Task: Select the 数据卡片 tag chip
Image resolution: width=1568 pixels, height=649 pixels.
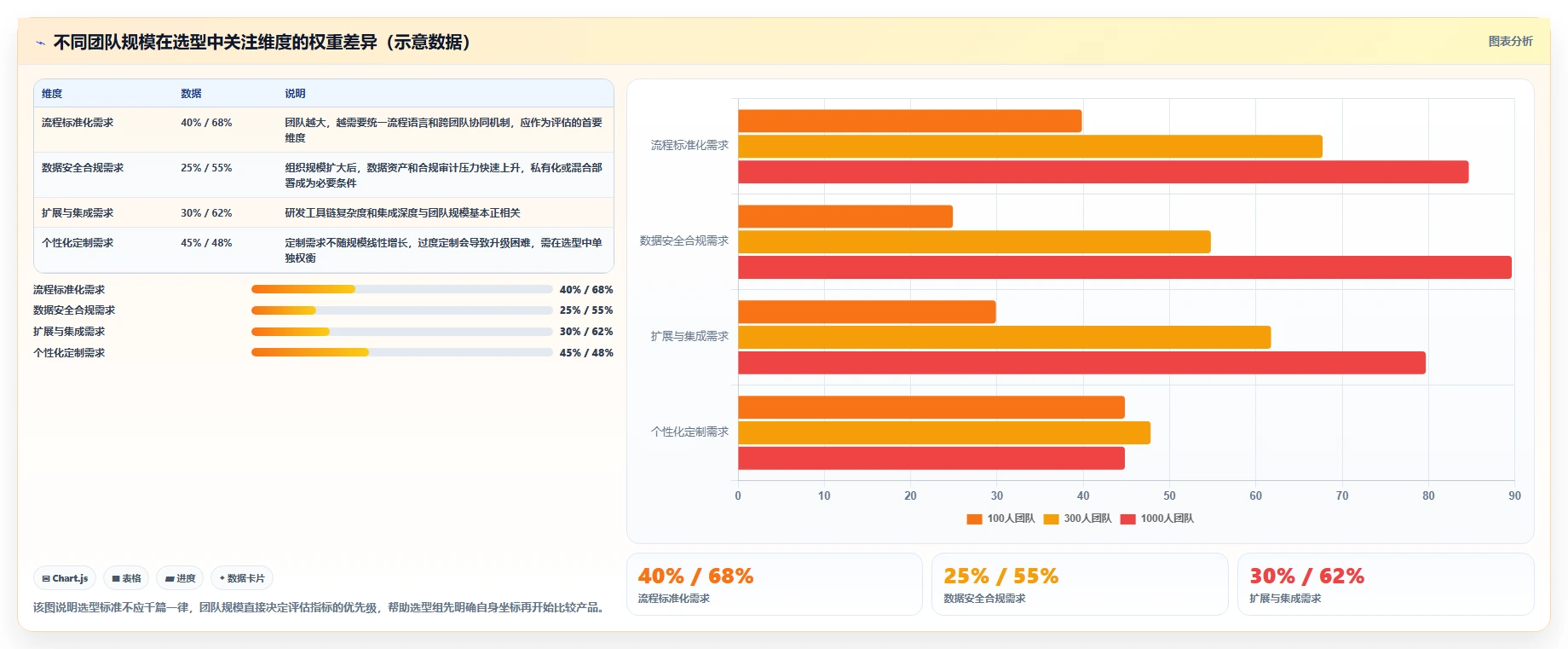Action: click(242, 578)
